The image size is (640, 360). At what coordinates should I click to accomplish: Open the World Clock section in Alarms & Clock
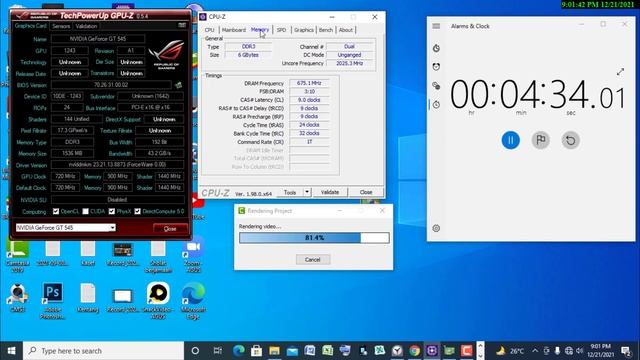436,86
